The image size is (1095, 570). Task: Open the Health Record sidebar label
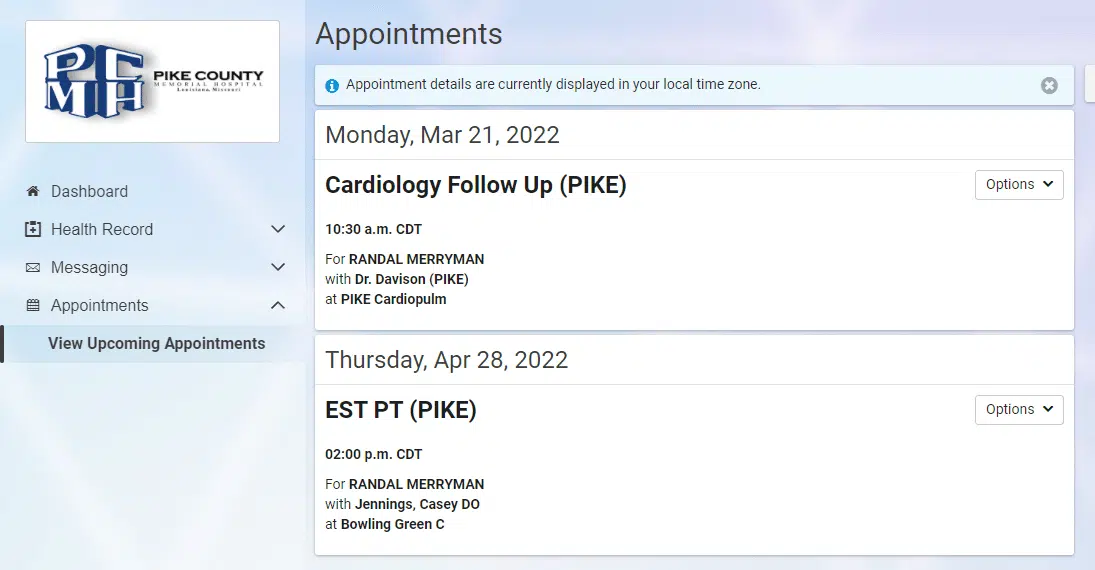[x=102, y=229]
